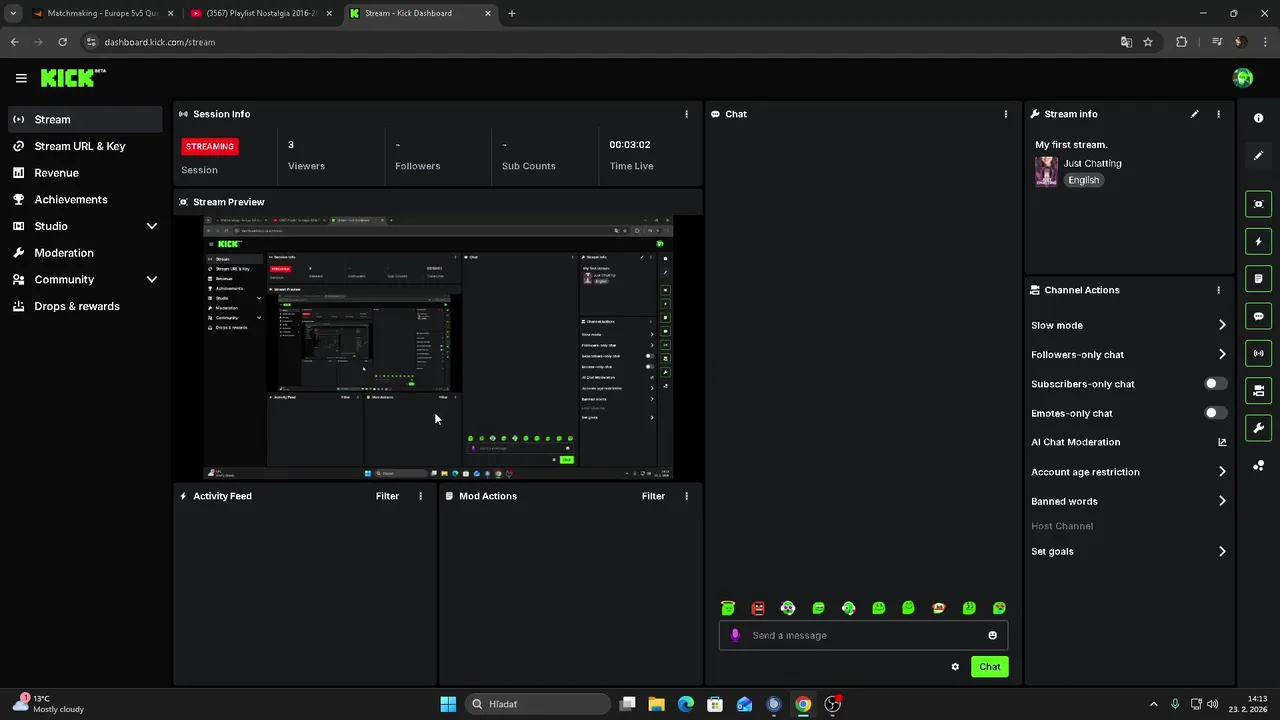Toggle the lightning bolt widget icon
The image size is (1280, 720).
[1259, 241]
